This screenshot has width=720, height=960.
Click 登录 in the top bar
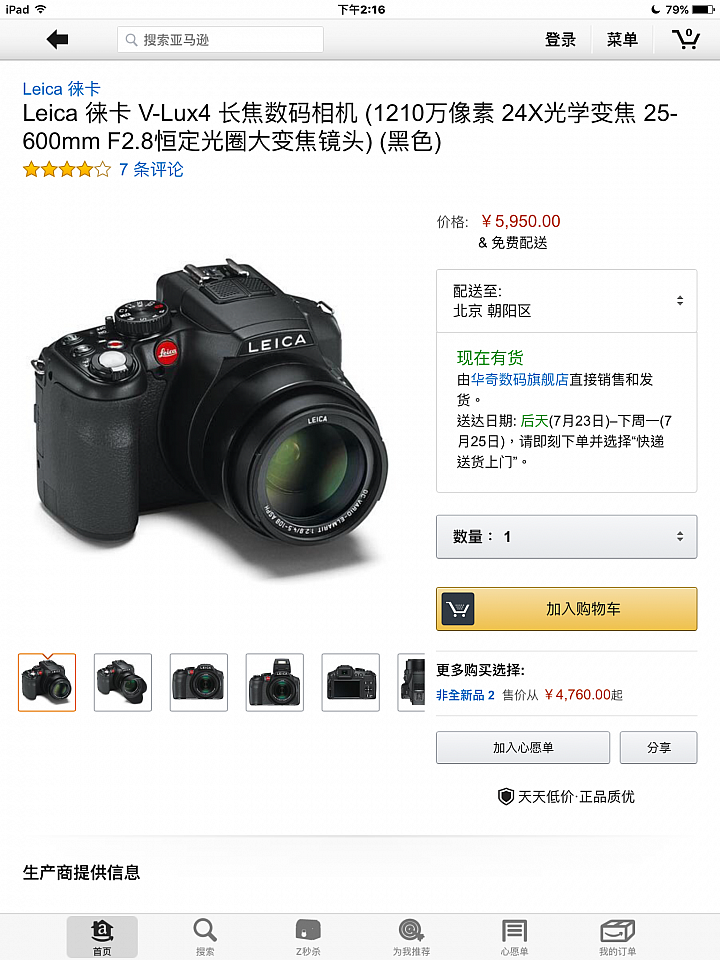560,40
